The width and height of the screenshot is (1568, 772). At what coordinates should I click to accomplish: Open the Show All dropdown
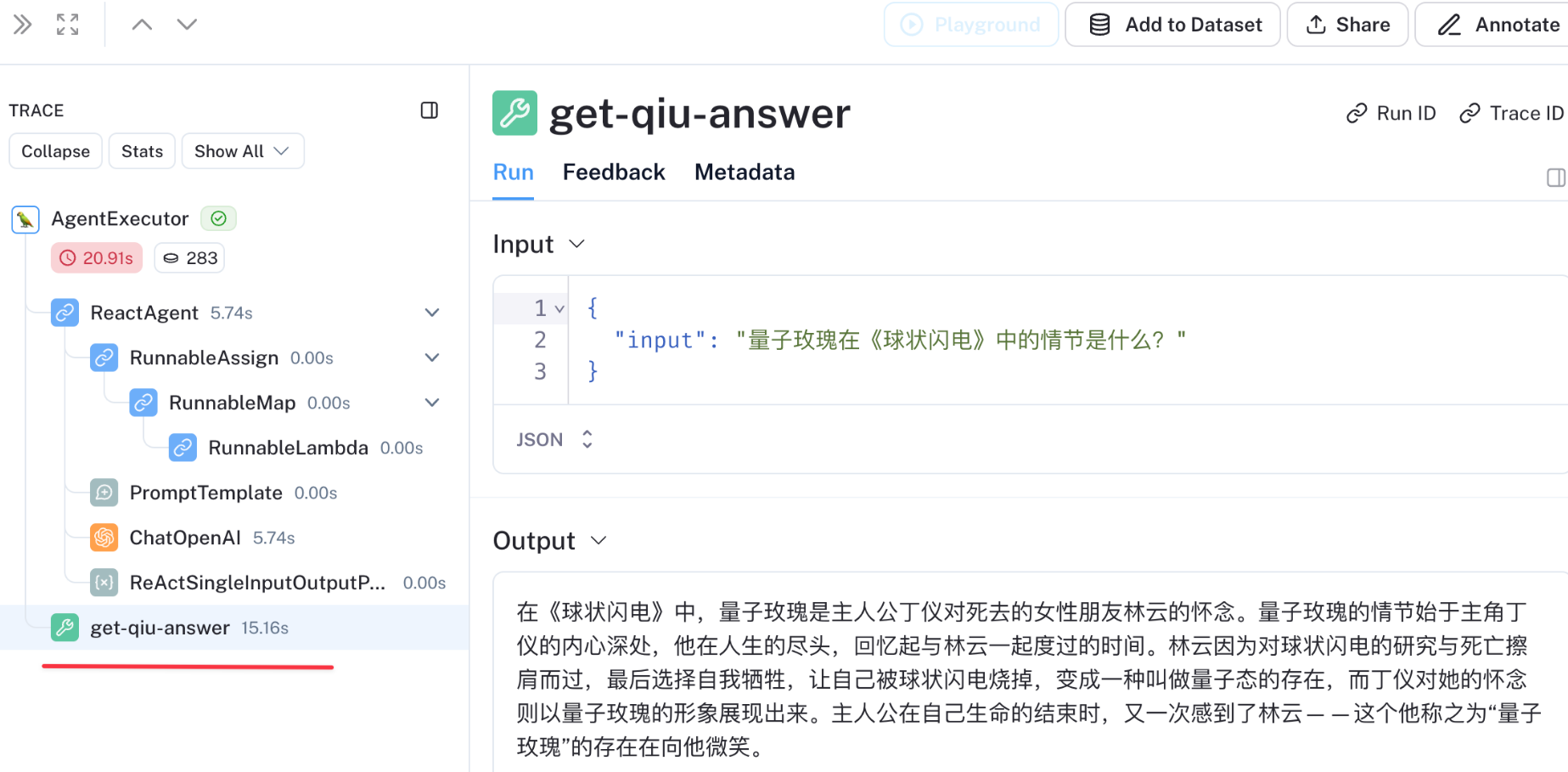click(243, 151)
